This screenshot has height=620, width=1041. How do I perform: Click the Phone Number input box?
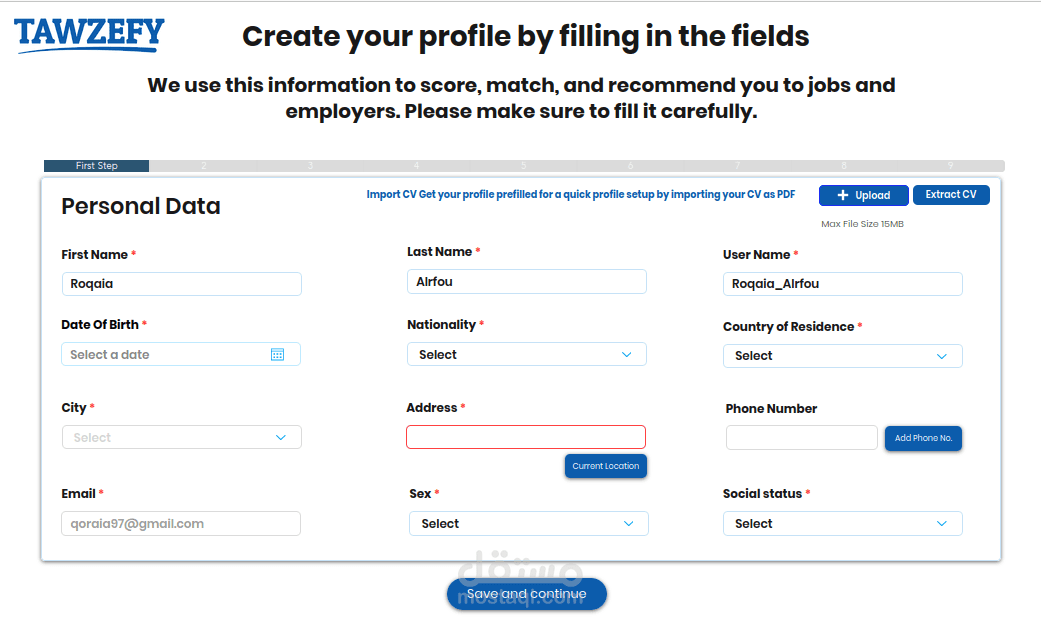click(x=801, y=437)
